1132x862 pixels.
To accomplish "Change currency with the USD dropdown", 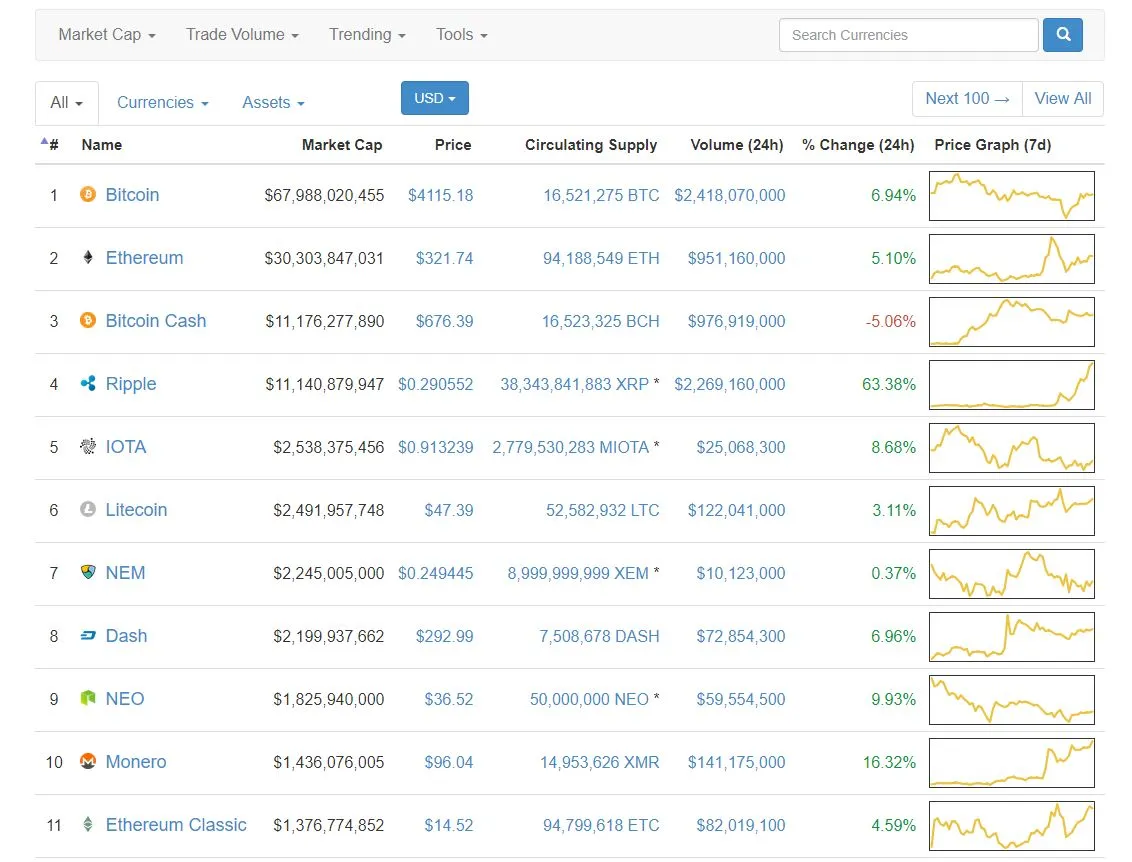I will 435,98.
